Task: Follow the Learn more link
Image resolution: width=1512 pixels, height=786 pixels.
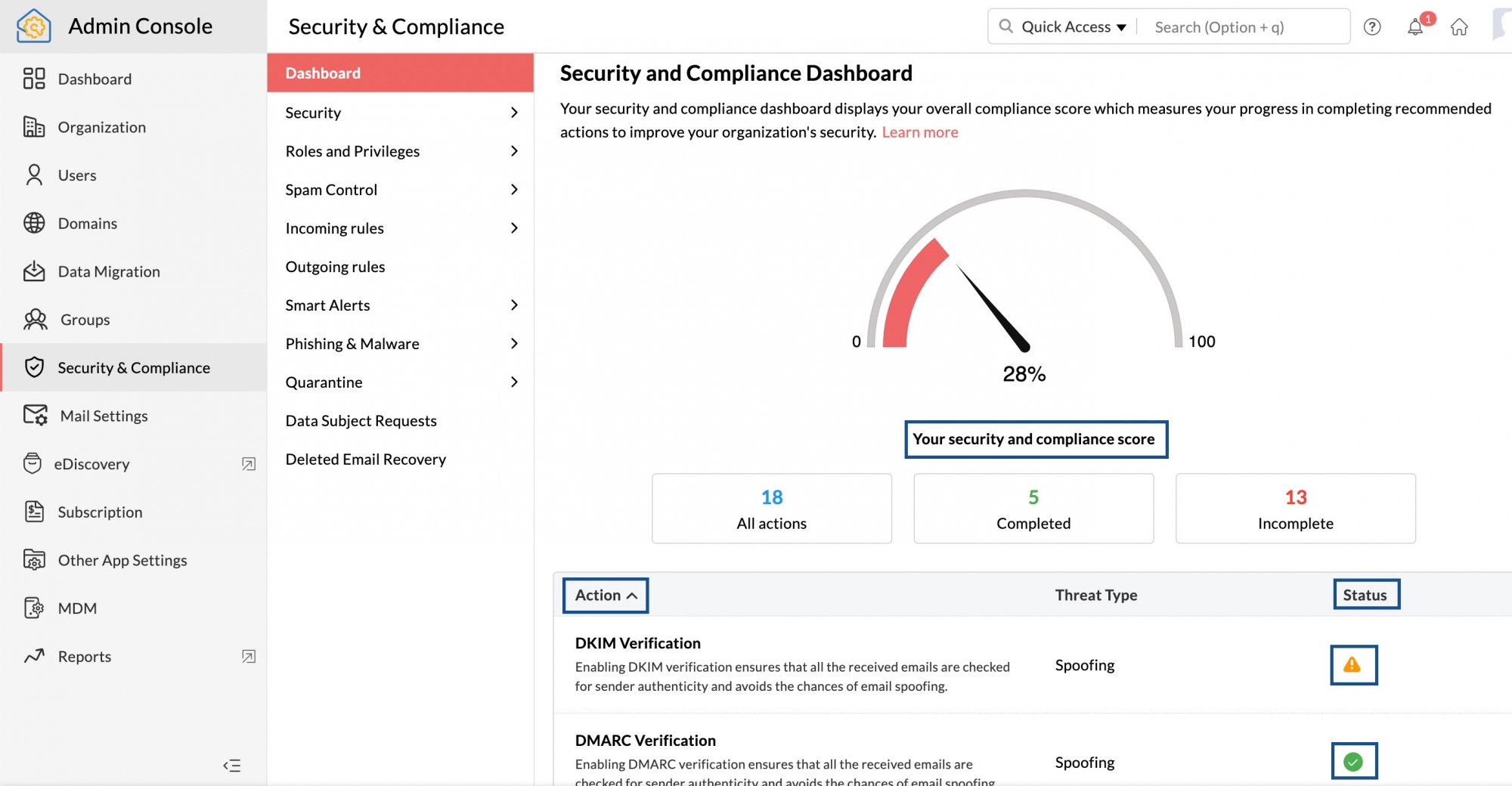Action: [x=920, y=132]
